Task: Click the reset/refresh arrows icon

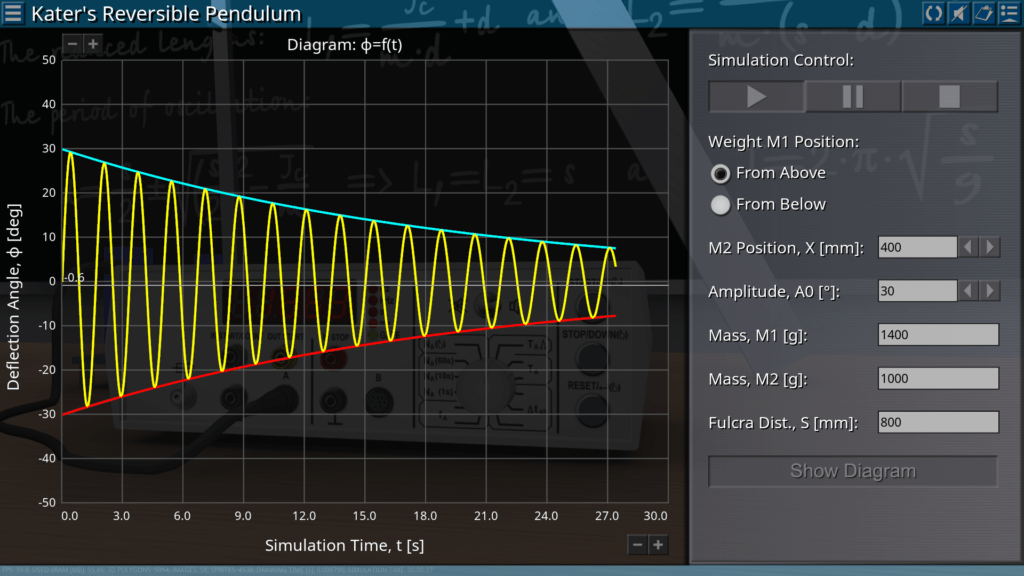Action: click(x=933, y=13)
